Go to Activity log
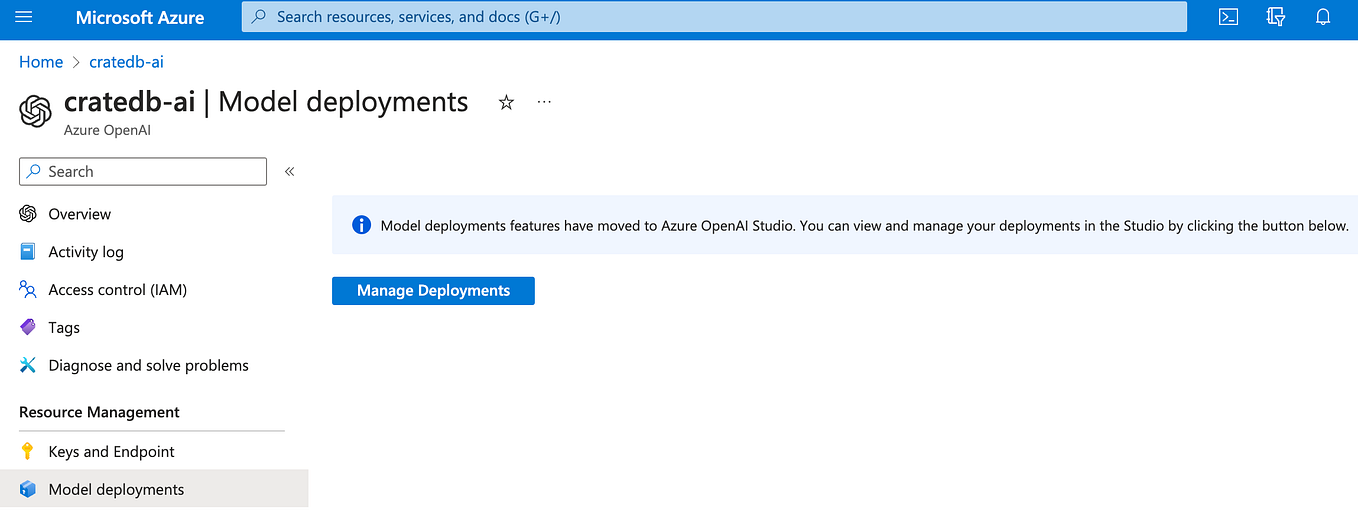Image resolution: width=1358 pixels, height=518 pixels. [x=85, y=252]
